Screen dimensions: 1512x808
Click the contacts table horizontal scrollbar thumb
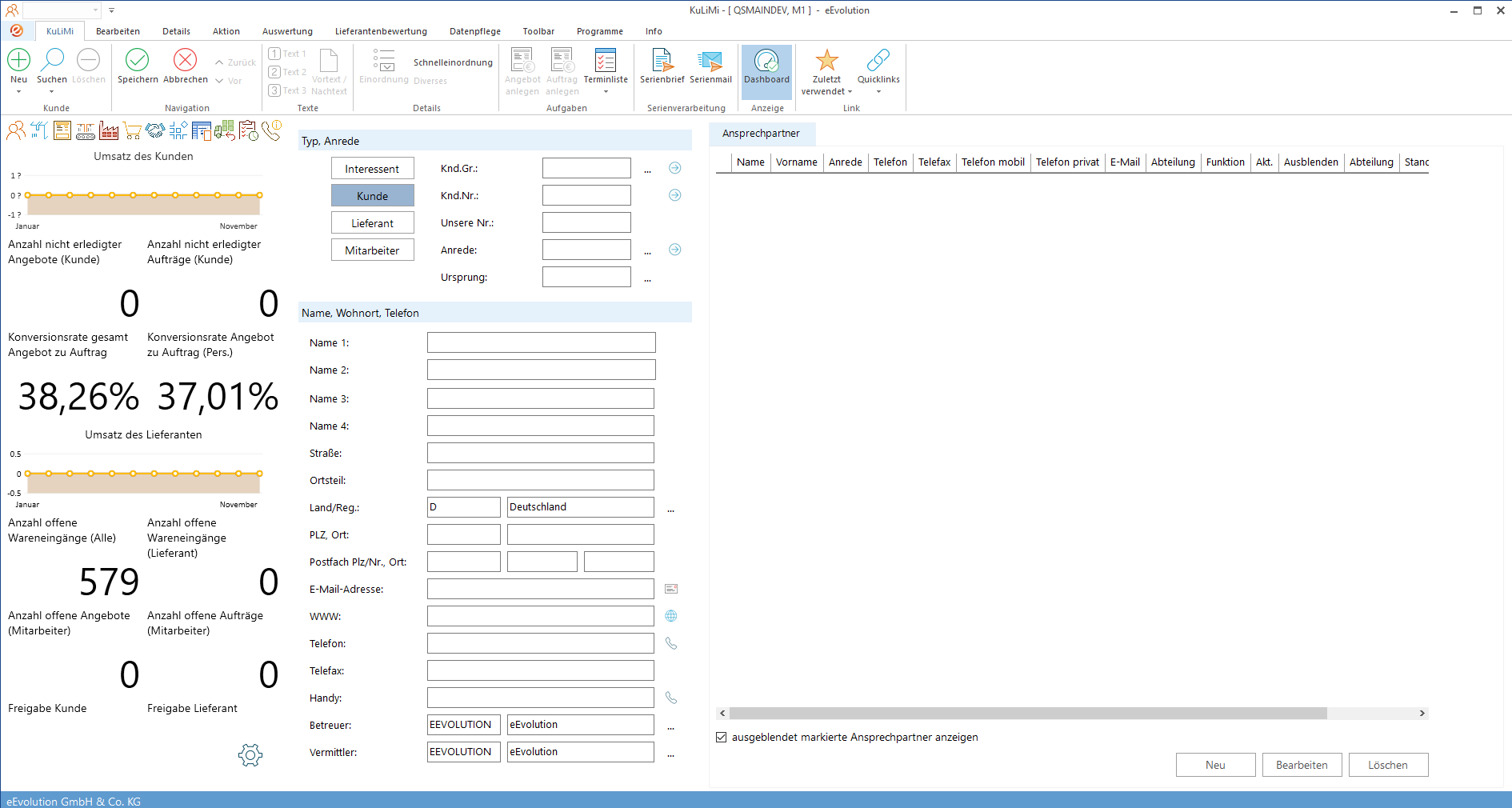[x=1028, y=713]
